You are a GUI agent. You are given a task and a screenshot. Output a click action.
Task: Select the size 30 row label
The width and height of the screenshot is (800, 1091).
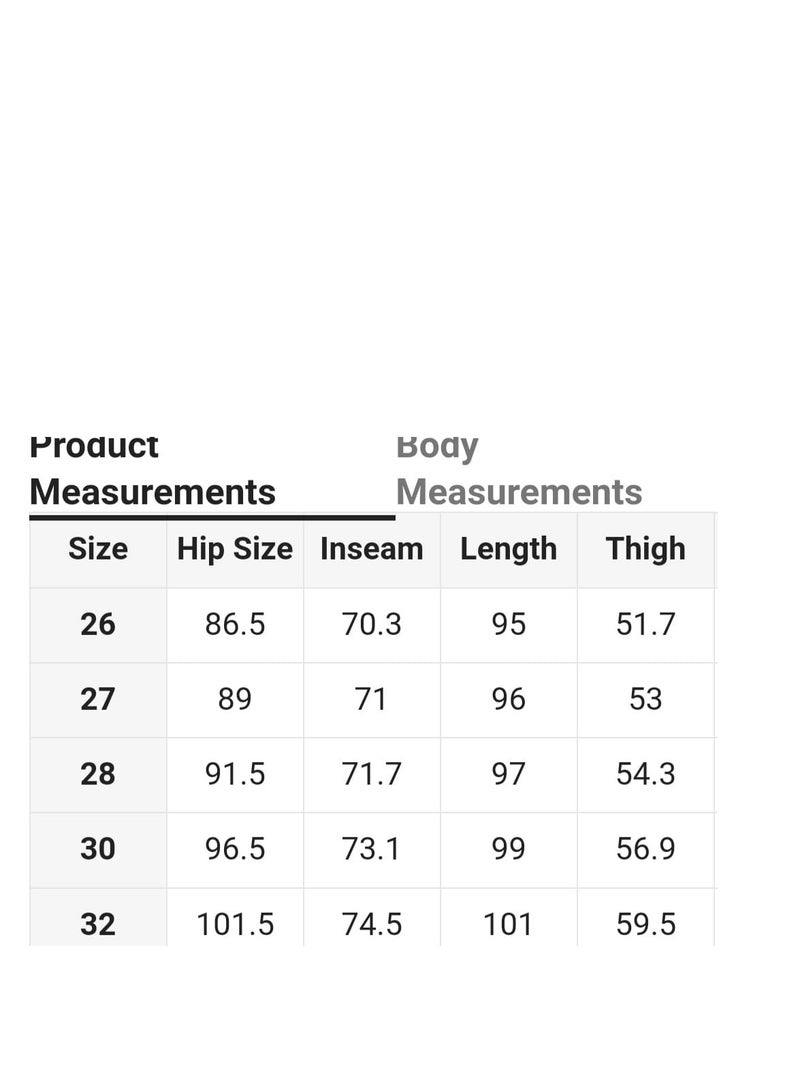point(98,849)
